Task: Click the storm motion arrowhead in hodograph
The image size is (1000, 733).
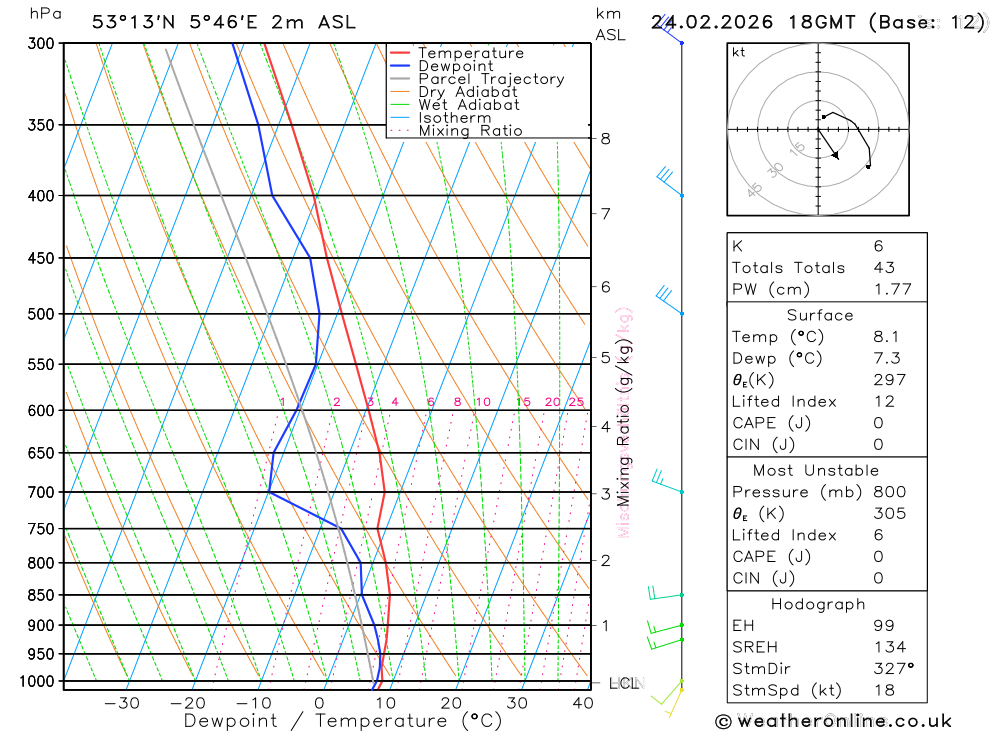Action: click(835, 155)
